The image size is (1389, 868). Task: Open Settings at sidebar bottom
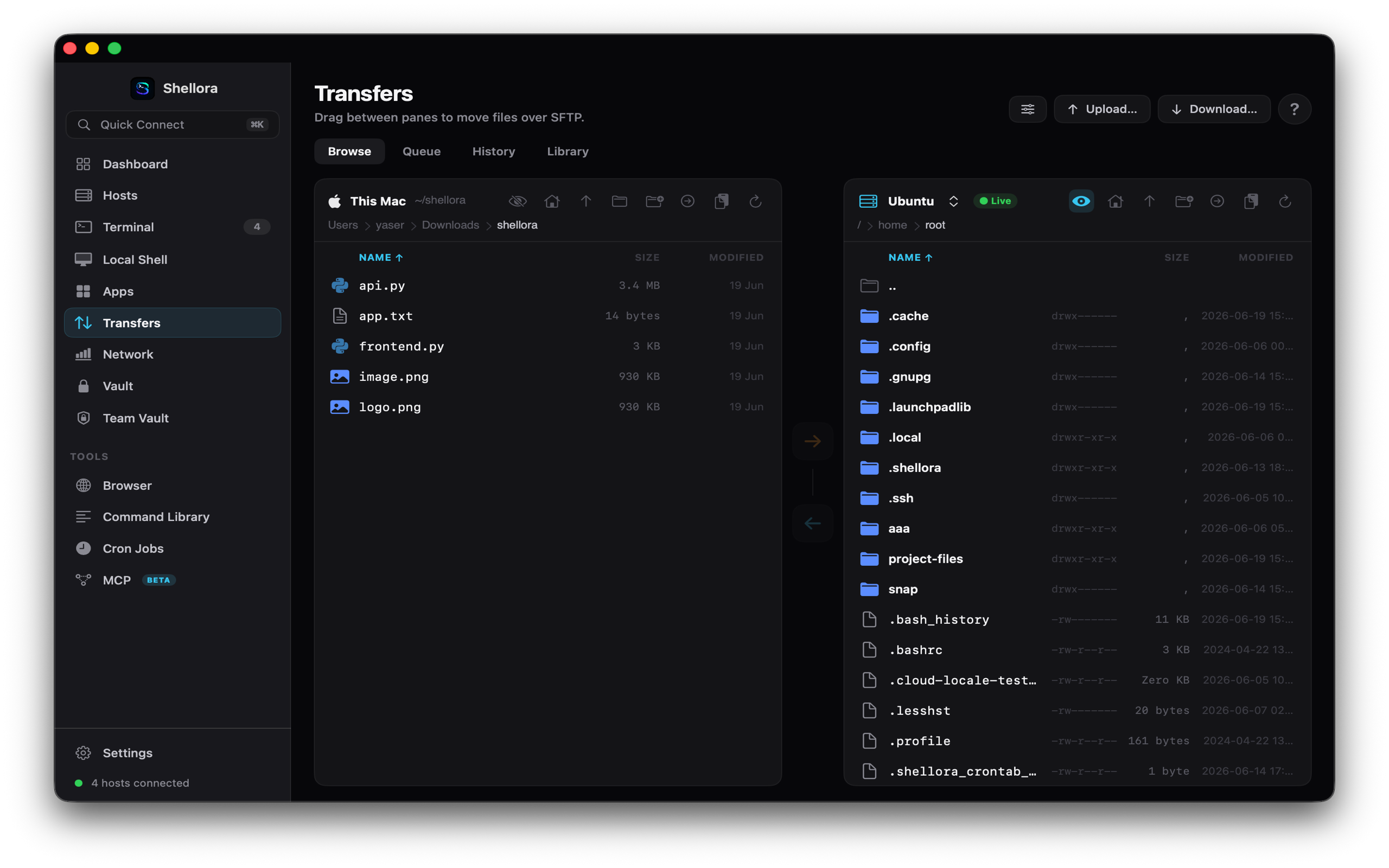click(x=172, y=752)
